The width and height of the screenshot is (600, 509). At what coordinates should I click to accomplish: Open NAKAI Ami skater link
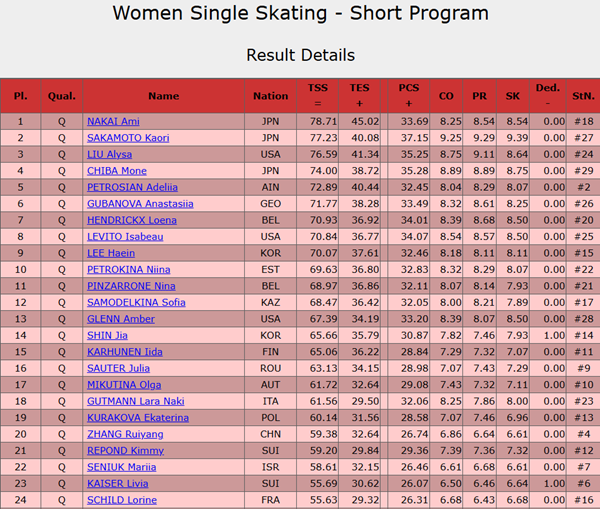pos(113,121)
